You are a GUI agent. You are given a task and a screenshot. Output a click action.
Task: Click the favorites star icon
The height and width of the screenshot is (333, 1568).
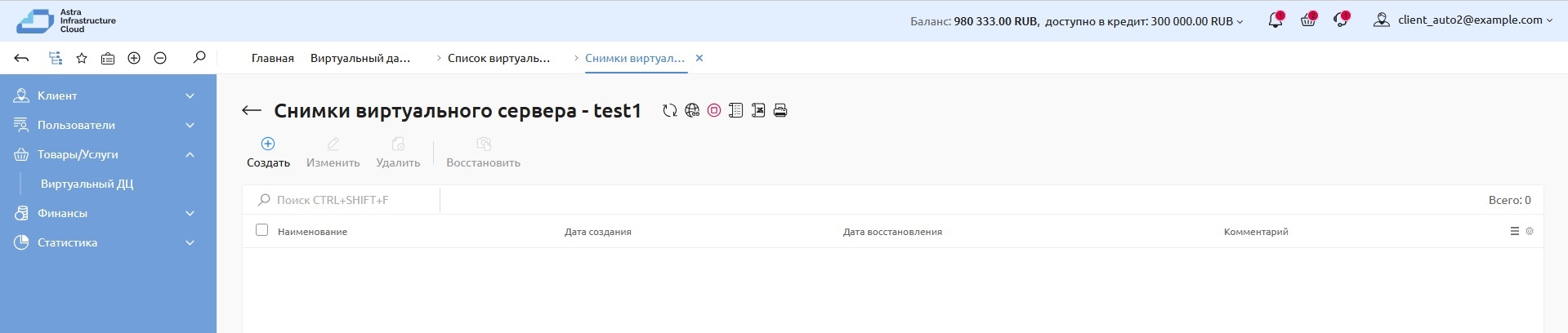(82, 58)
